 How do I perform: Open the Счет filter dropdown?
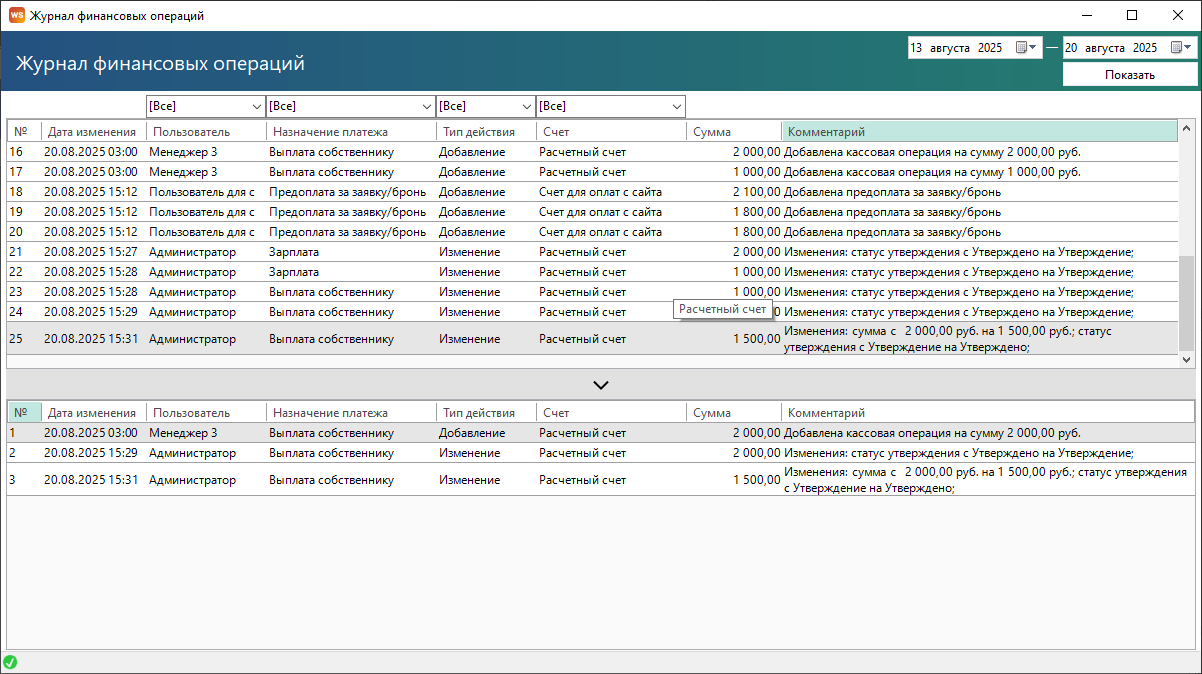coord(675,106)
